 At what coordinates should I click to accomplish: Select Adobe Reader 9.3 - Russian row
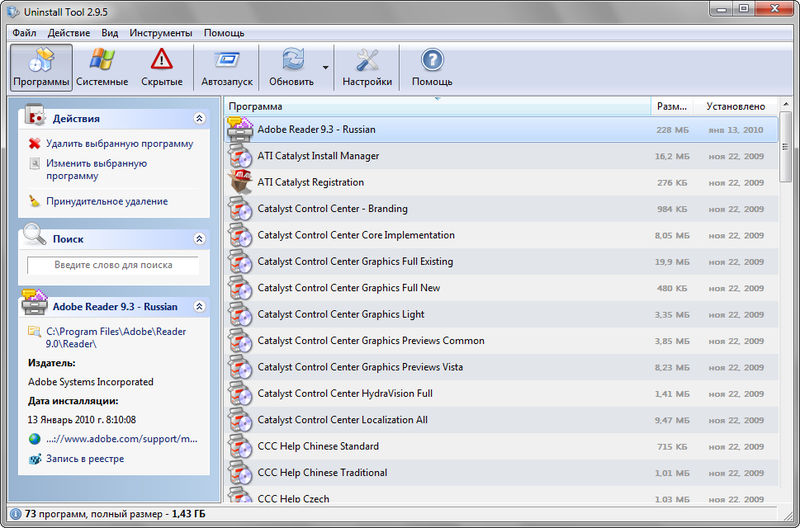click(502, 130)
